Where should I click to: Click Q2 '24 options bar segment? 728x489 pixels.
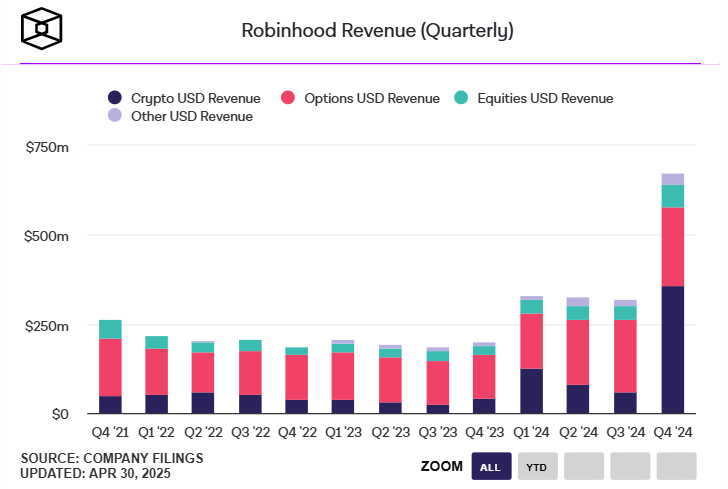[578, 352]
